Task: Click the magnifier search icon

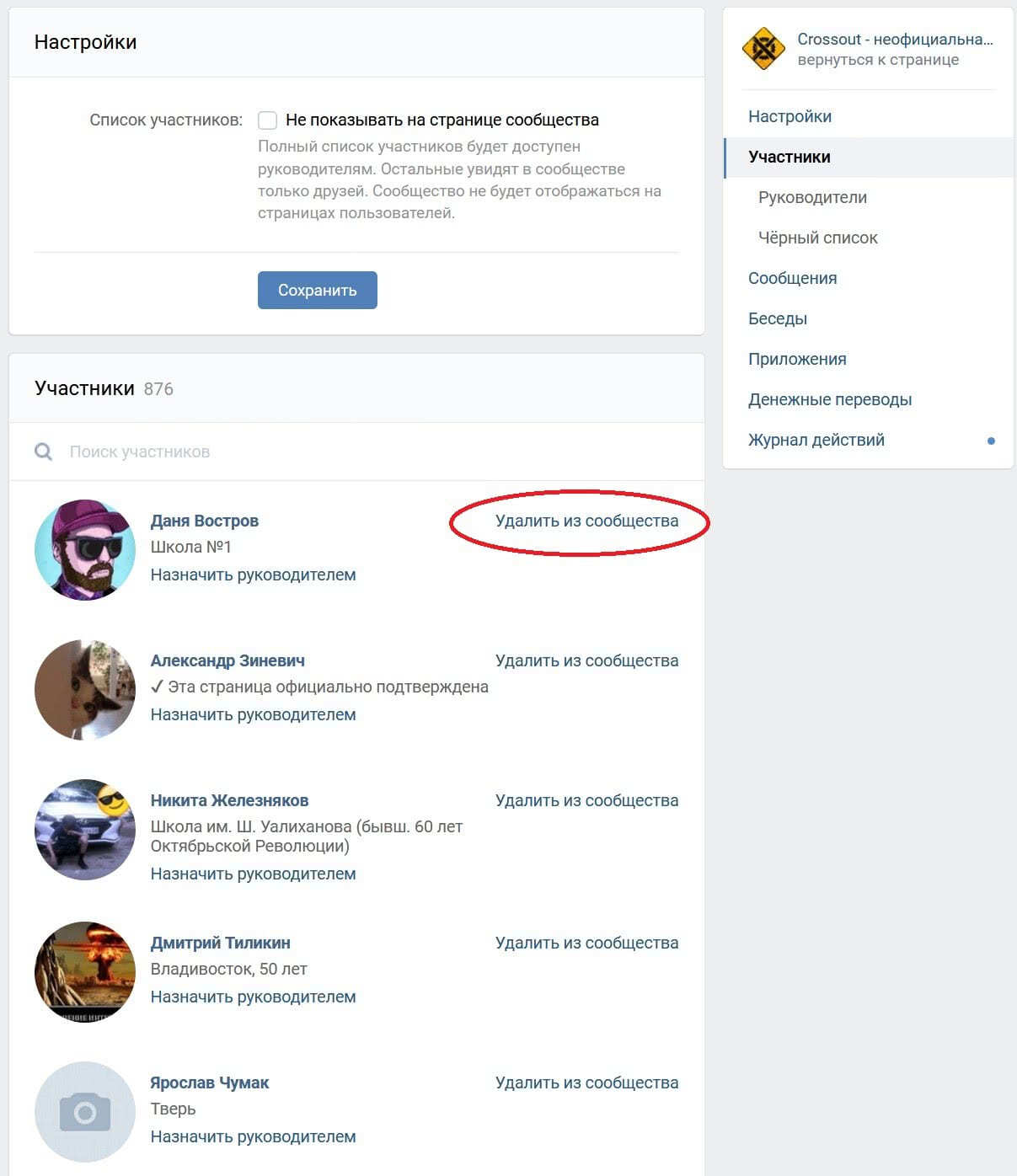Action: pyautogui.click(x=44, y=452)
